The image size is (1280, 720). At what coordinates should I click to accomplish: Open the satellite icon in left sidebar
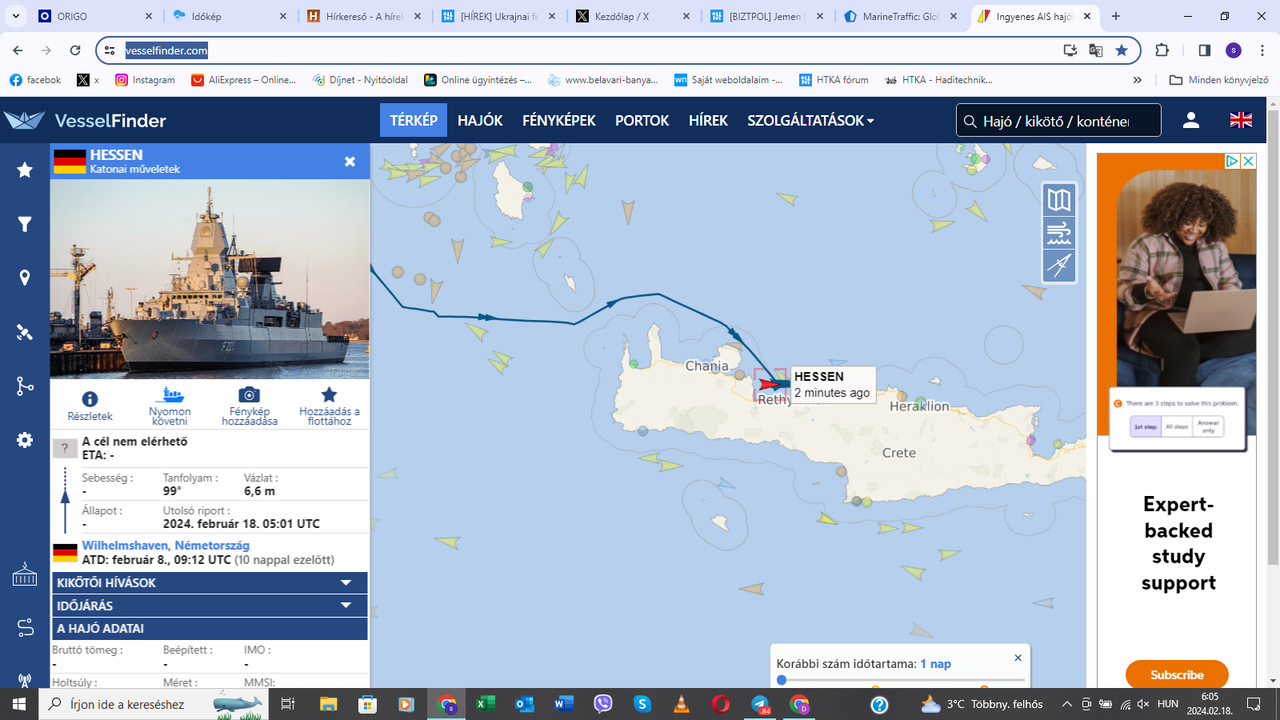pos(25,332)
